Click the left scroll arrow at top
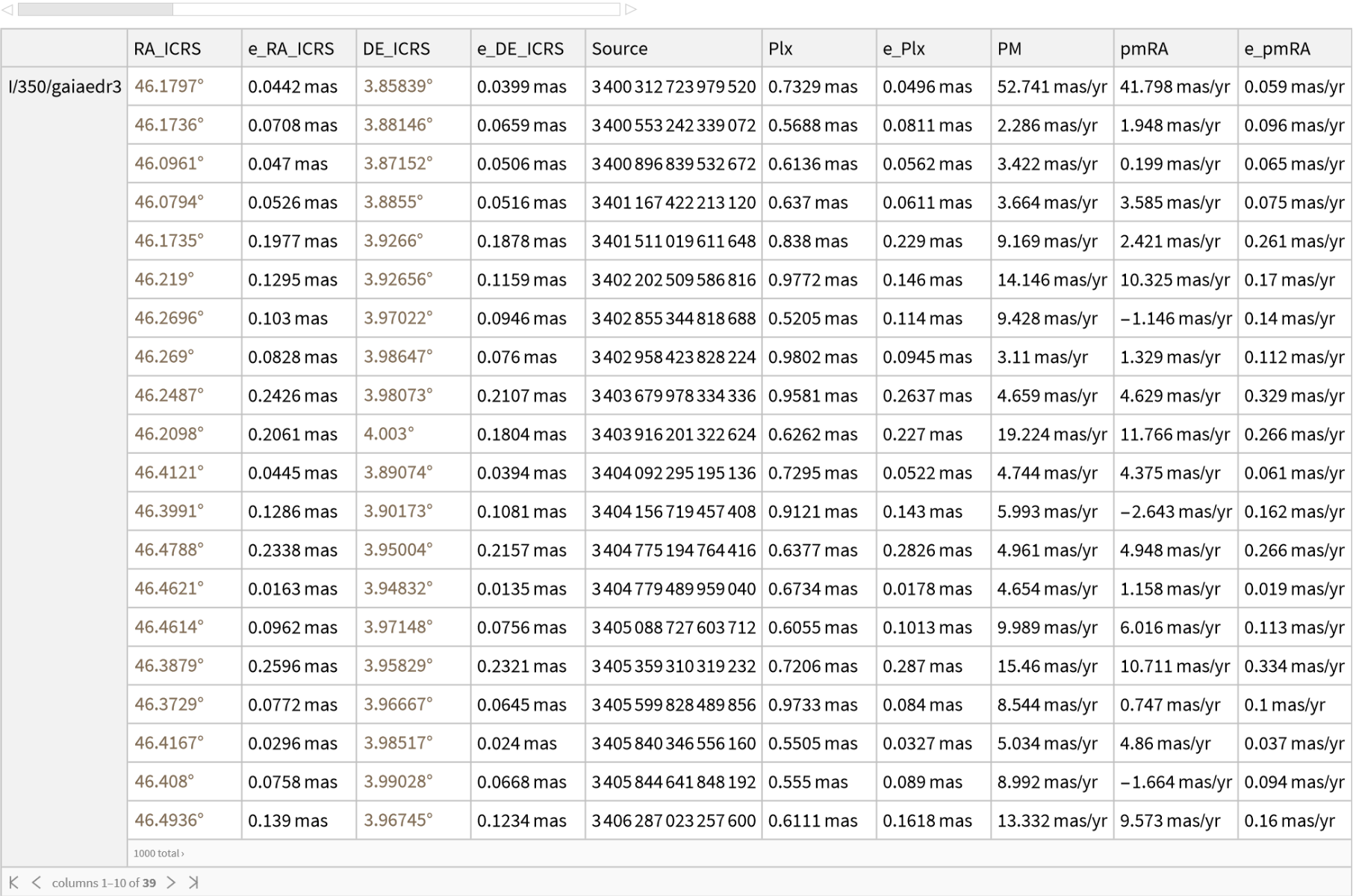The width and height of the screenshot is (1353, 896). 7,10
